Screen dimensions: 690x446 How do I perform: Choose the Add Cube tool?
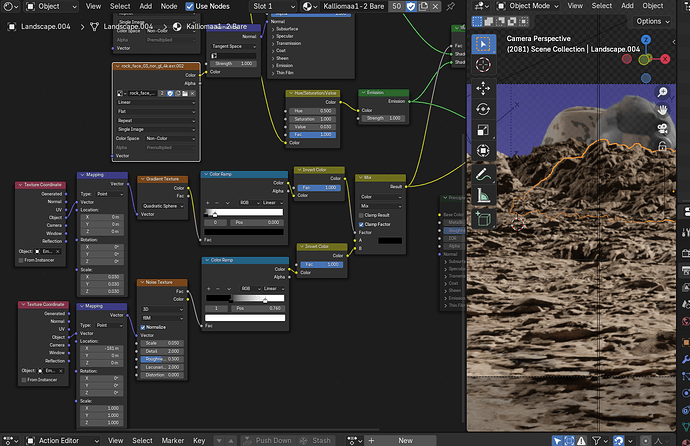point(483,219)
